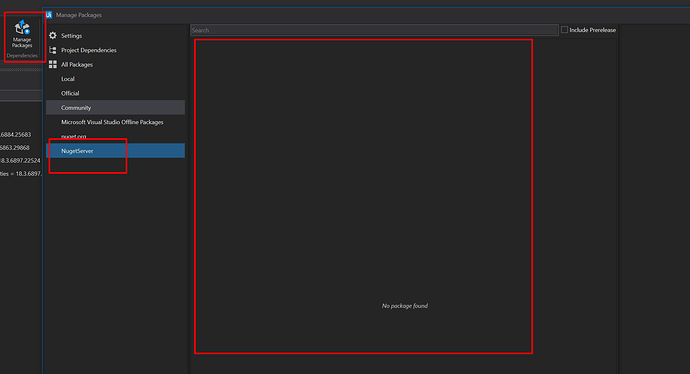
Task: Open Project Dependencies section
Action: coord(115,50)
